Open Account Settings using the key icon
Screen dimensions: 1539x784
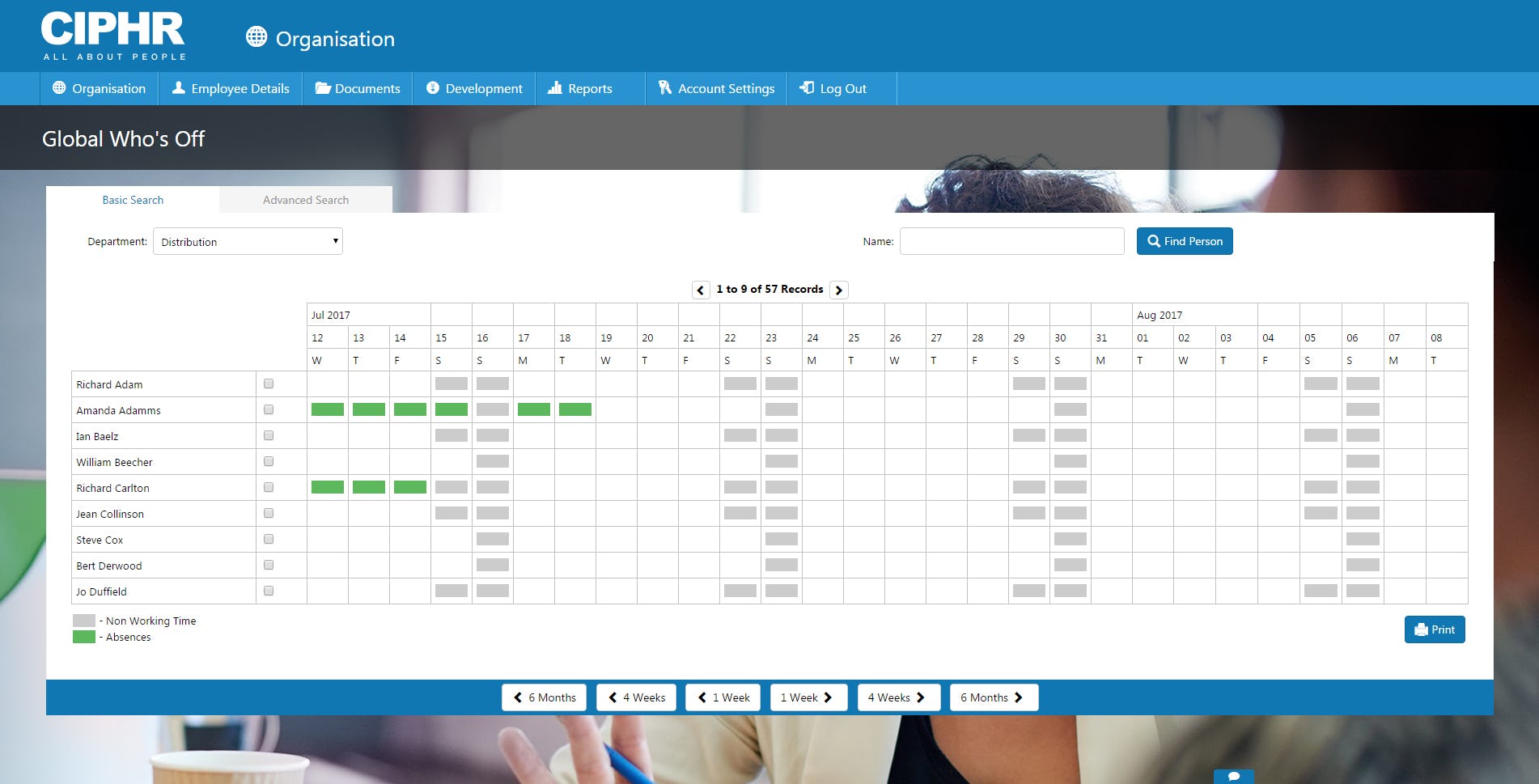(x=664, y=88)
